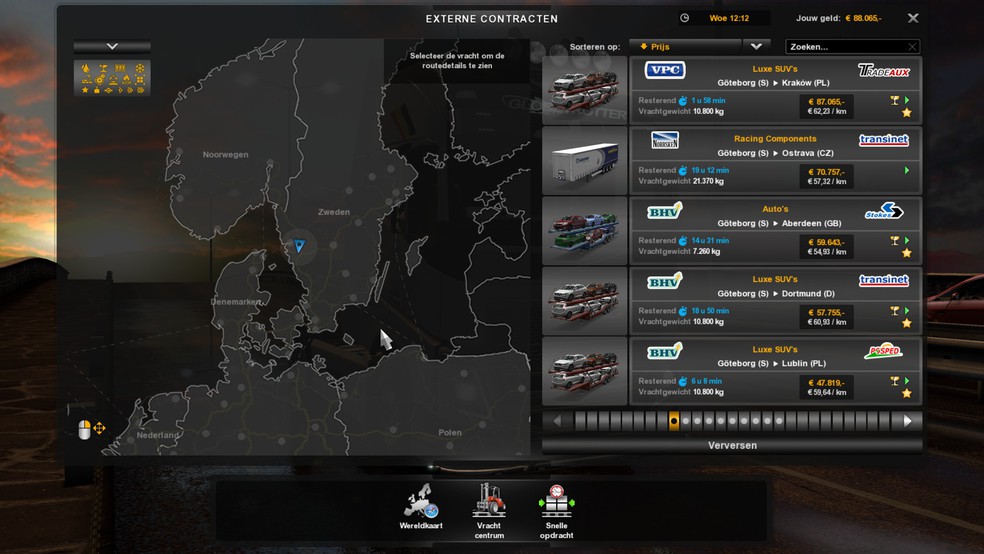Click the blue timer icon in Kraków contract
984x554 pixels.
click(x=683, y=100)
